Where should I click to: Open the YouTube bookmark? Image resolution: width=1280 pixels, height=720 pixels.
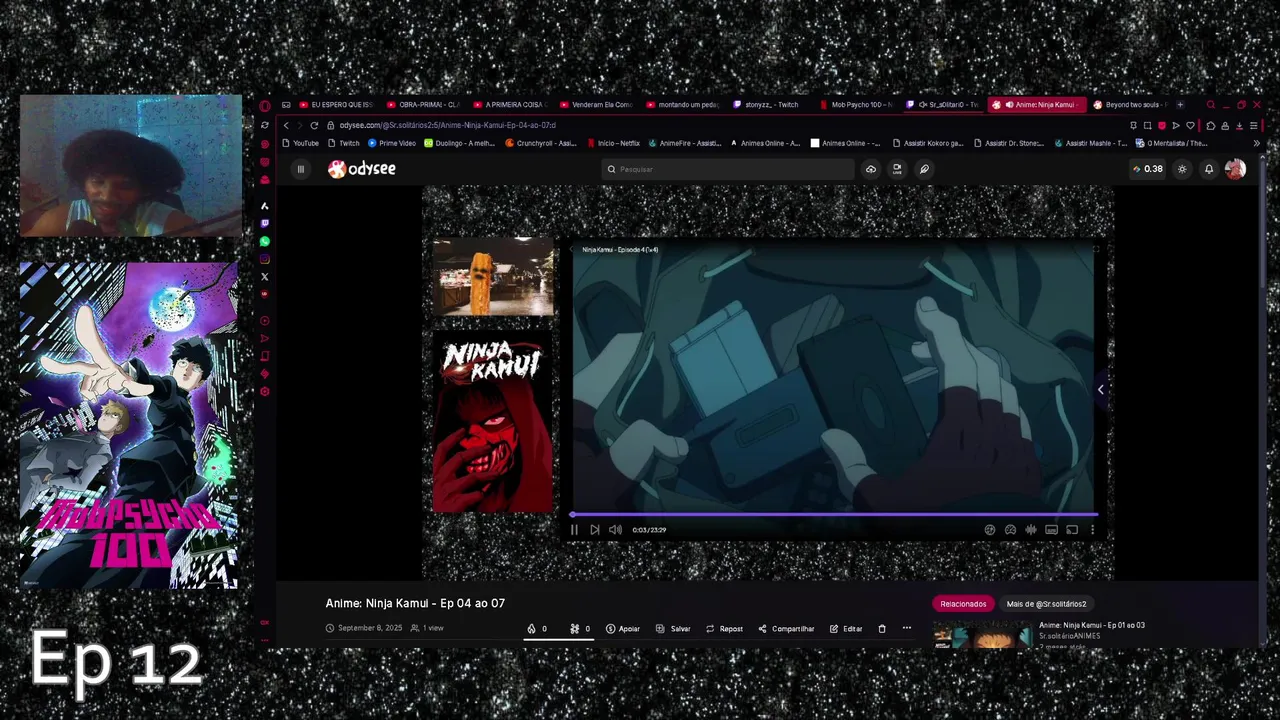point(300,143)
